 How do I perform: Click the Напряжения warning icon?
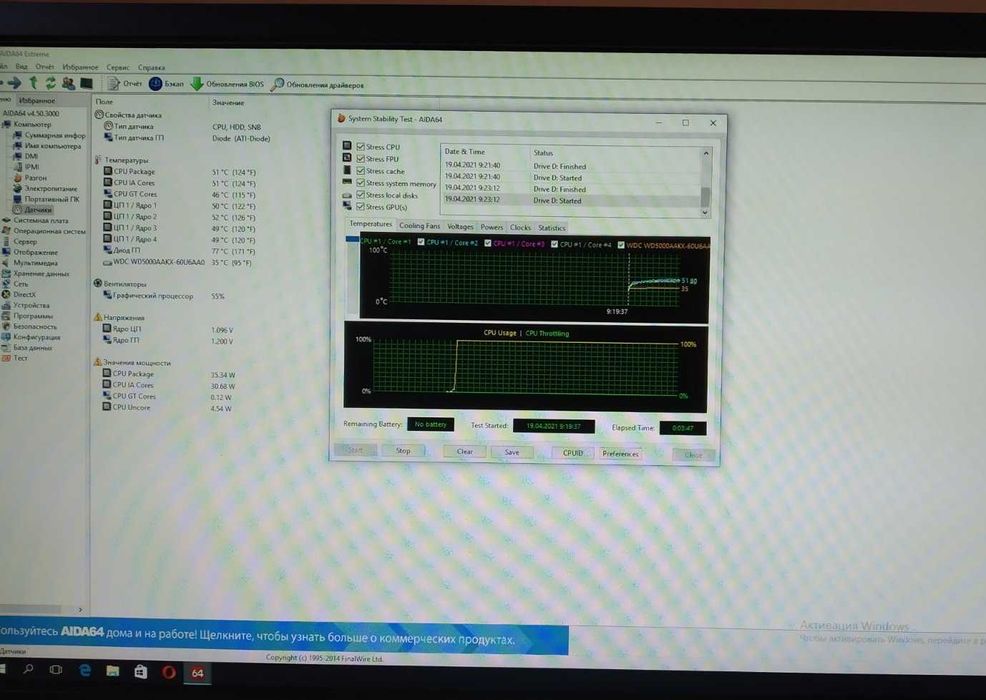tap(98, 317)
